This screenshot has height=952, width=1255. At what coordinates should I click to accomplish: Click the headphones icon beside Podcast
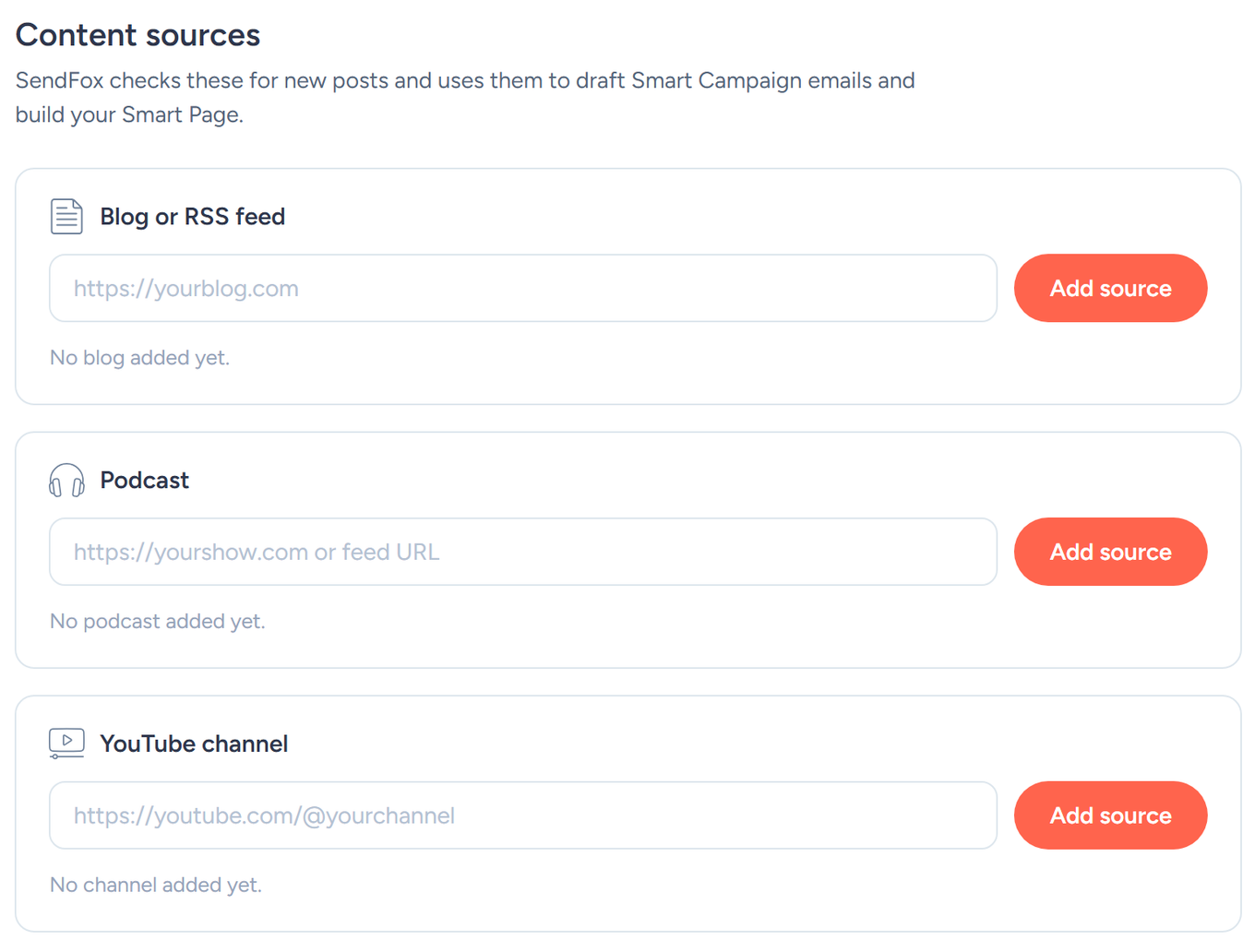coord(66,481)
